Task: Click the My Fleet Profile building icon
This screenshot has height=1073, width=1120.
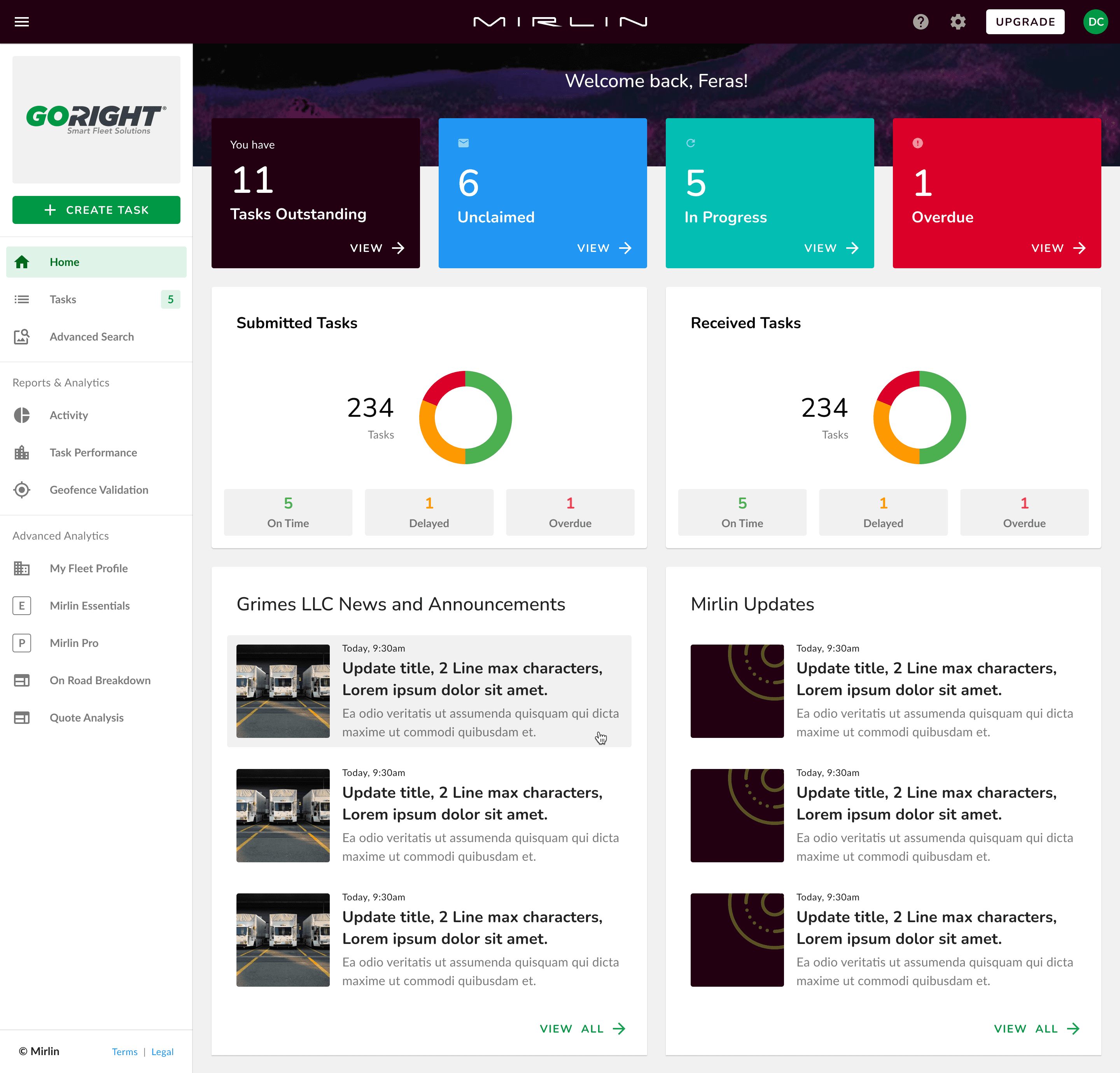Action: pos(22,568)
